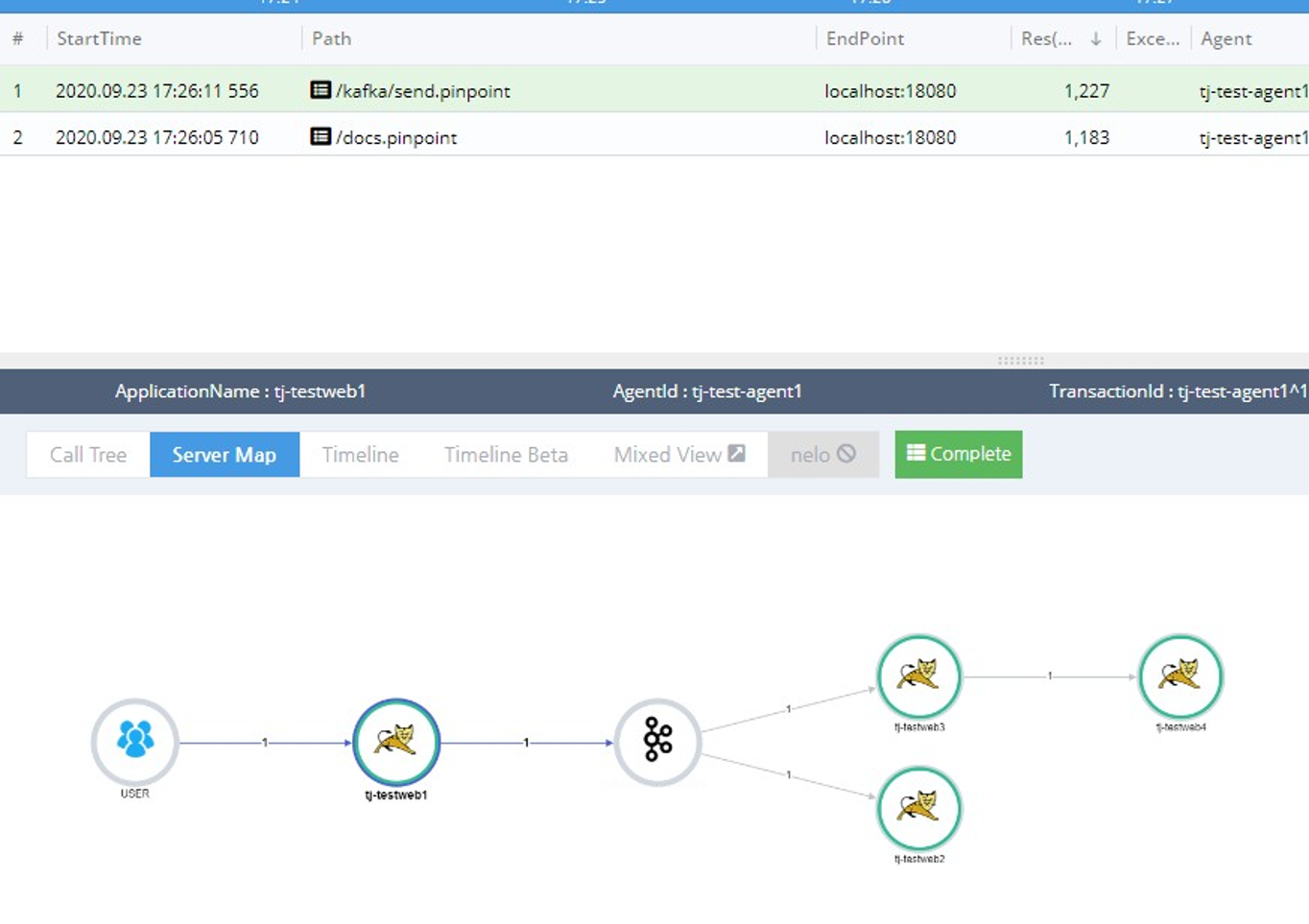This screenshot has width=1309, height=924.
Task: Click the sort arrow in Res column header
Action: [1095, 39]
